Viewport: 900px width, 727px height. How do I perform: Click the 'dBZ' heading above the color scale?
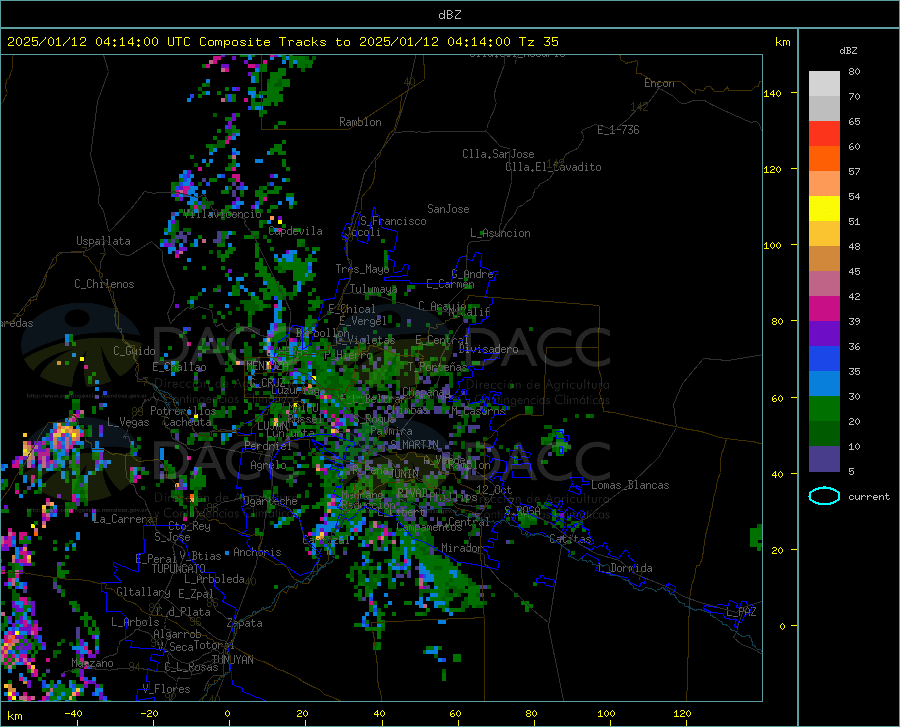click(848, 50)
